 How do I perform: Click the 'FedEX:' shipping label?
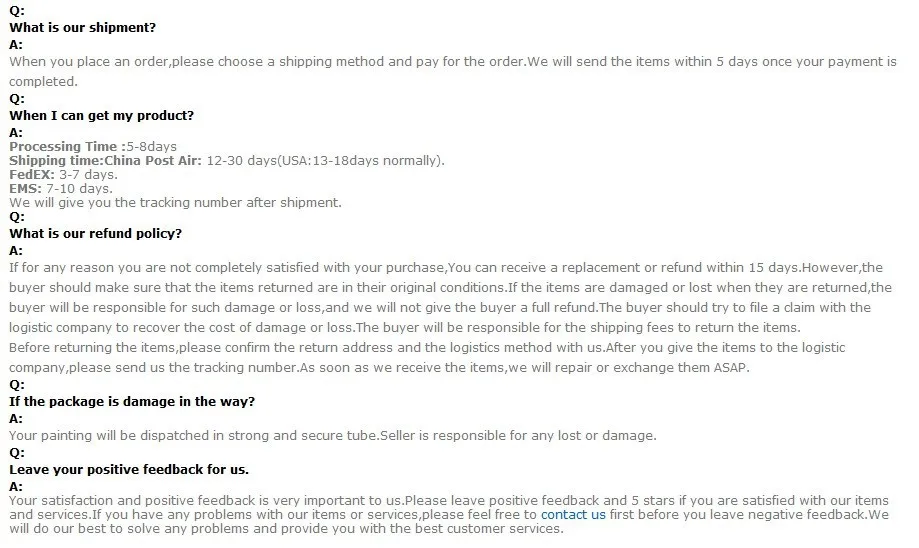32,175
